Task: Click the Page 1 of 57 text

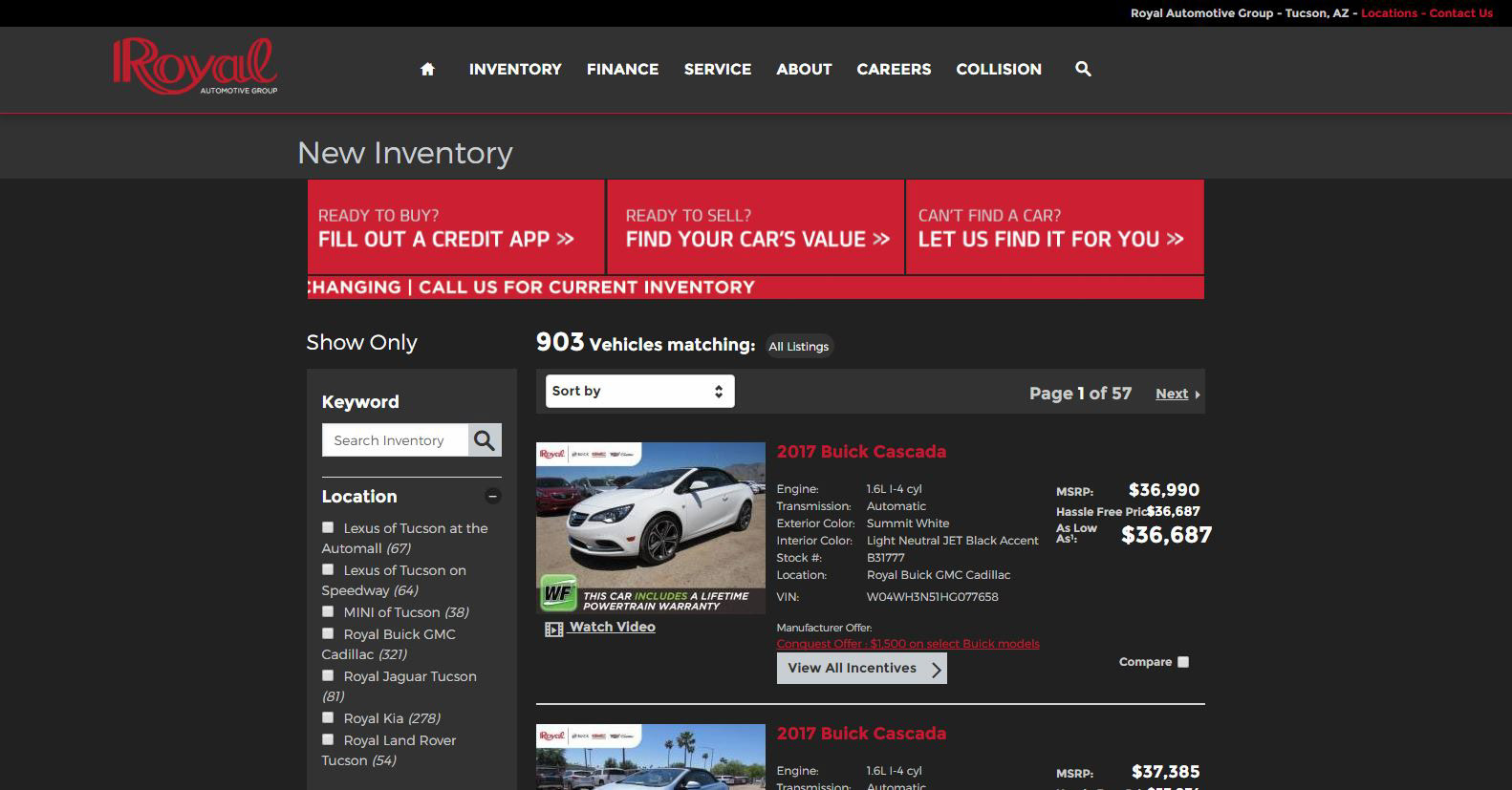Action: click(x=1080, y=394)
